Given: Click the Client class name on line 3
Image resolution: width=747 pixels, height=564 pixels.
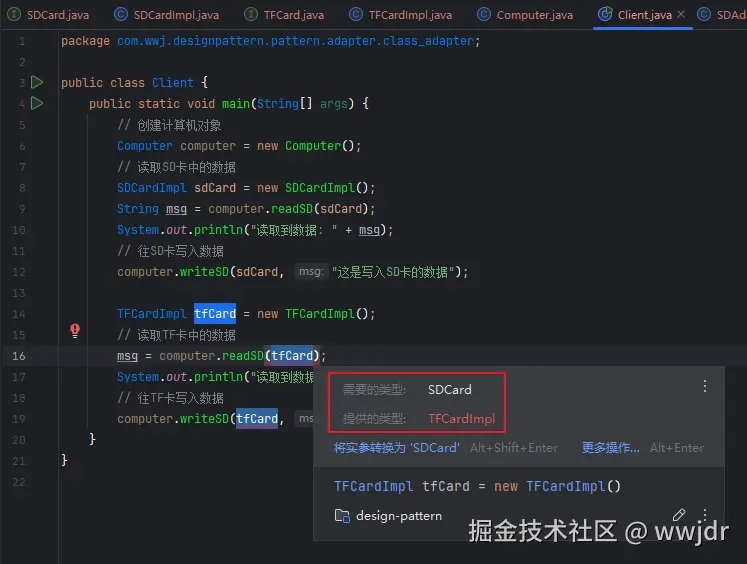Looking at the screenshot, I should coord(172,83).
